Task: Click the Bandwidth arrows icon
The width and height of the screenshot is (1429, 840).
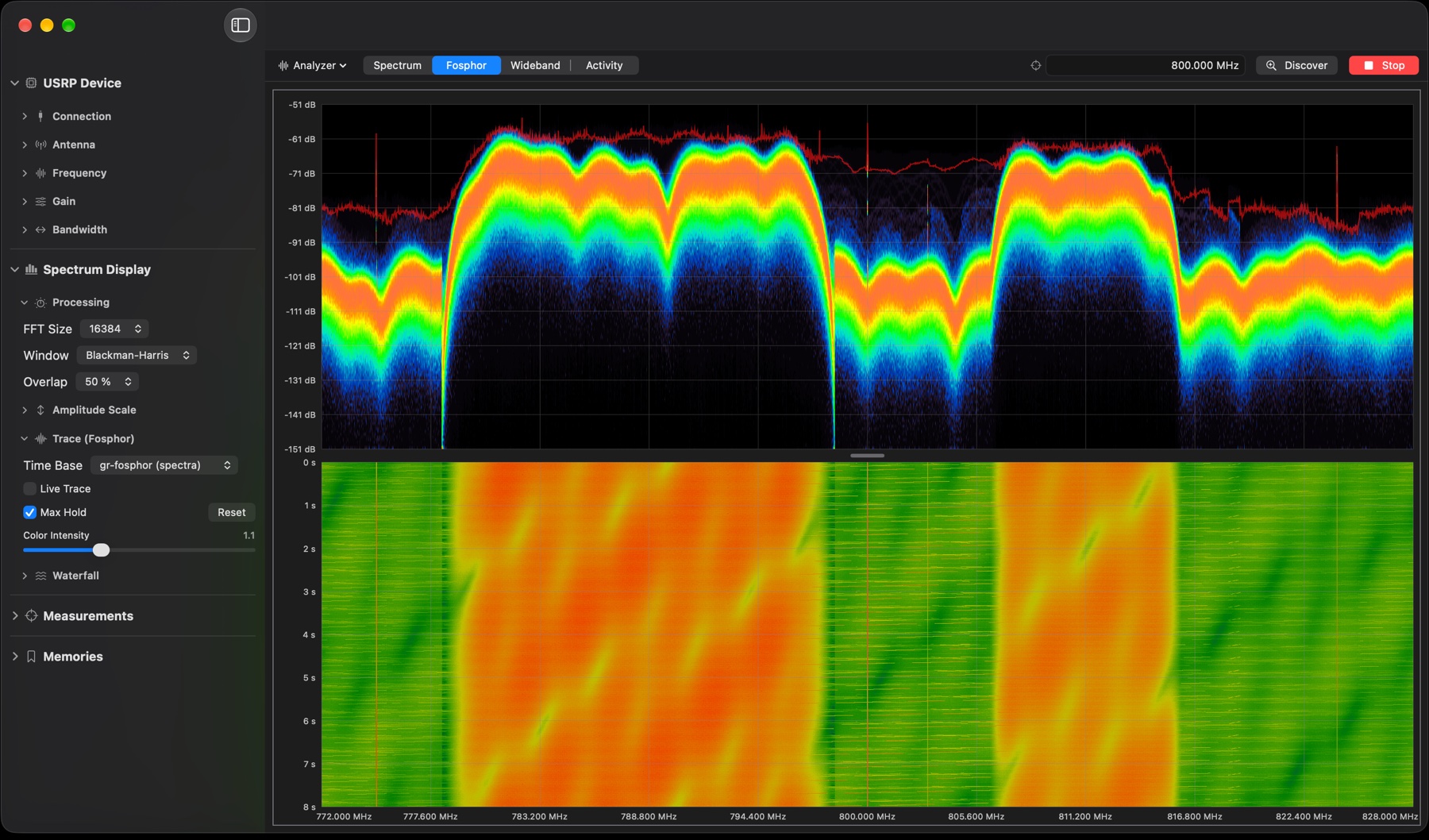Action: [x=40, y=229]
